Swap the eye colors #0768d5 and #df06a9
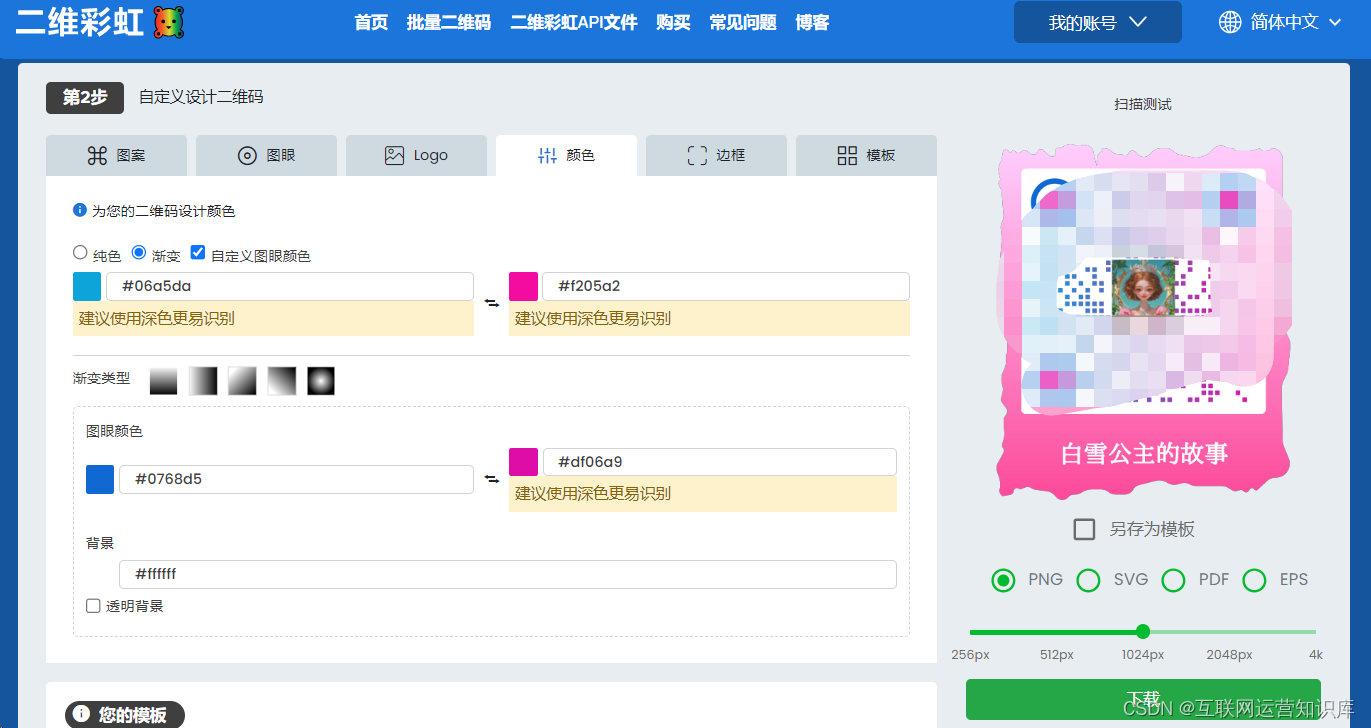The image size is (1371, 728). pos(491,479)
